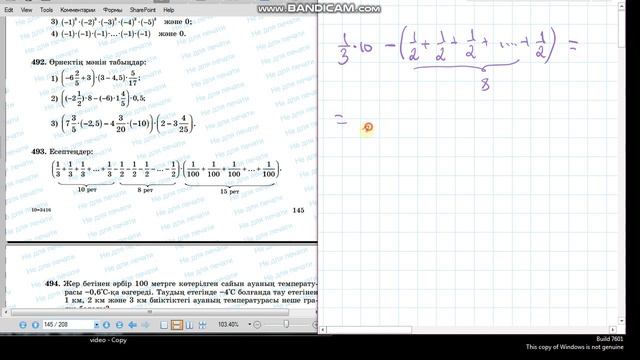Viewport: 640px width, 360px height.
Task: Click the '10 рет' label under the braces
Action: click(x=87, y=189)
